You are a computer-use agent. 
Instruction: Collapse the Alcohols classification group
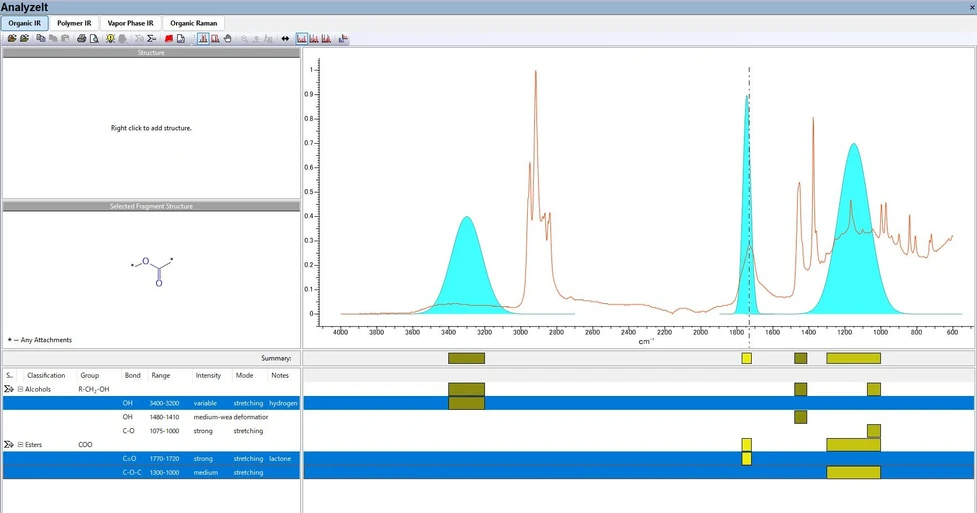(x=20, y=388)
